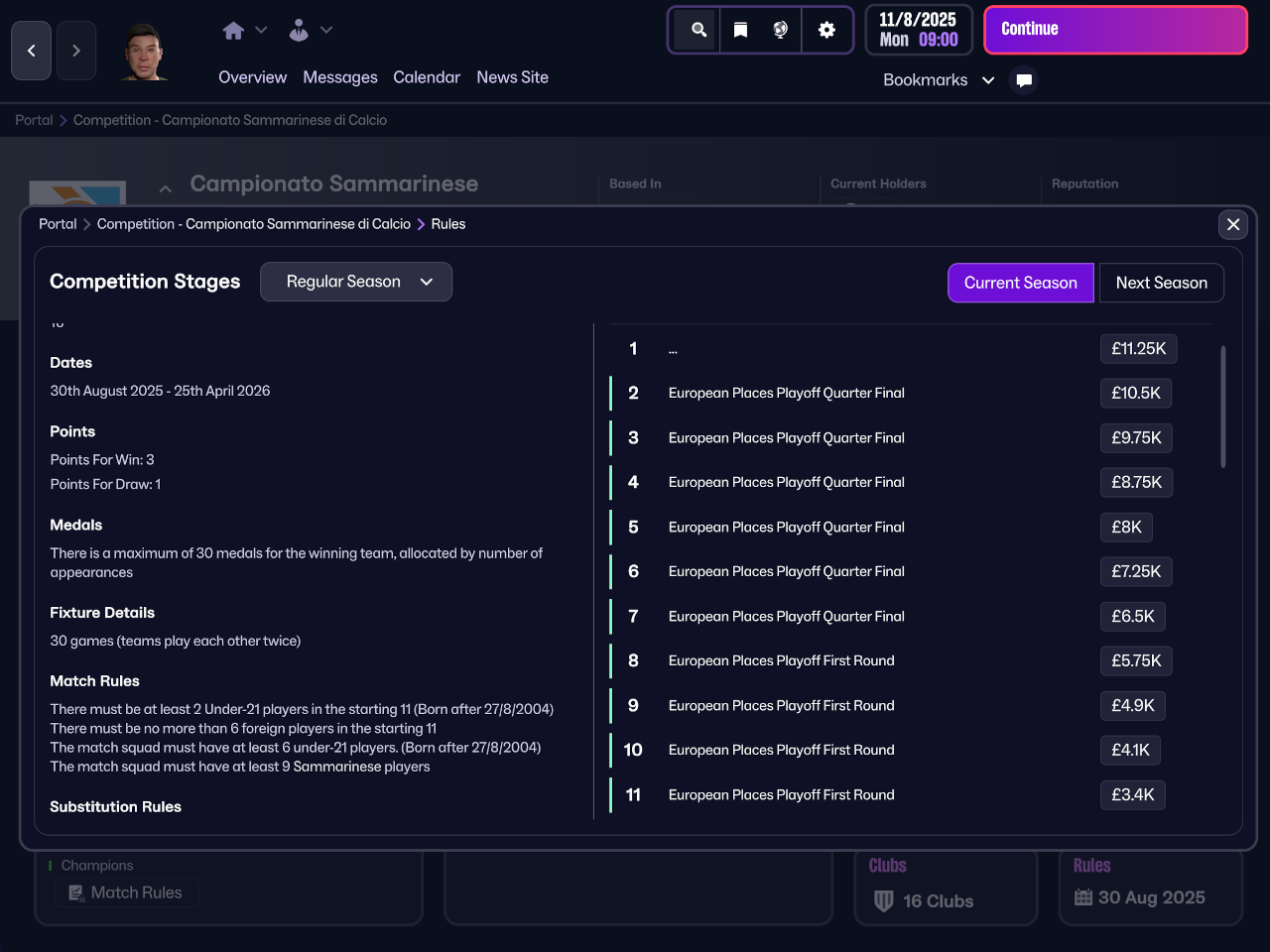This screenshot has height=952, width=1270.
Task: Close the Rules dialog
Action: (1233, 224)
